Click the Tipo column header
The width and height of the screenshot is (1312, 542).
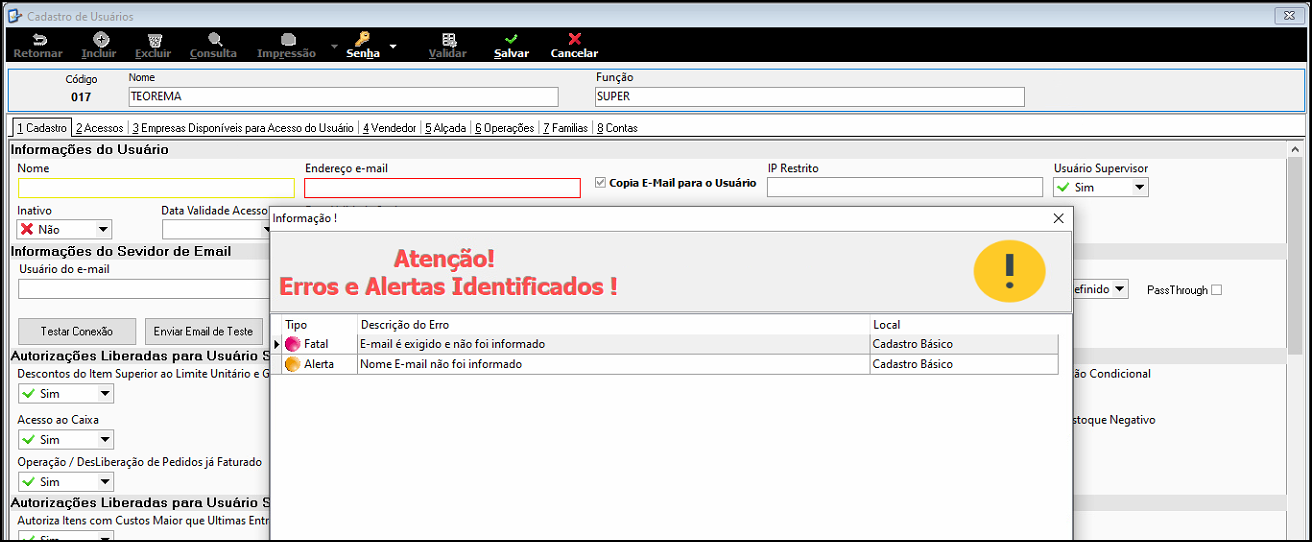click(x=319, y=325)
